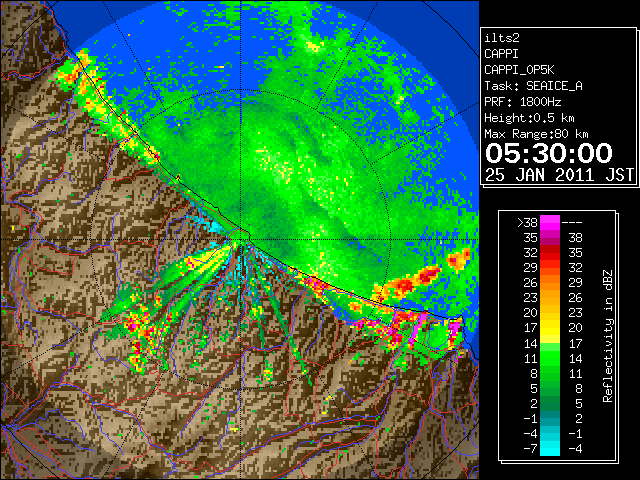Click the cyan '-7' legend swatch
This screenshot has height=480, width=640.
tap(550, 448)
